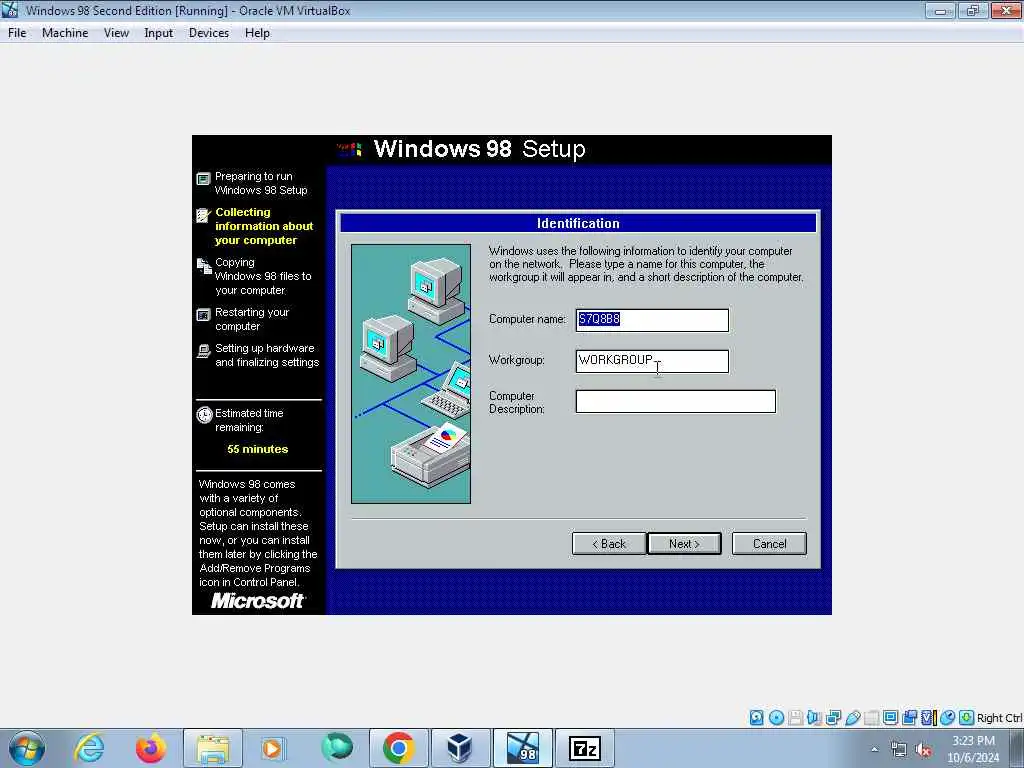Click the VirtualBox window title bar icon
The image size is (1024, 768).
[10, 10]
